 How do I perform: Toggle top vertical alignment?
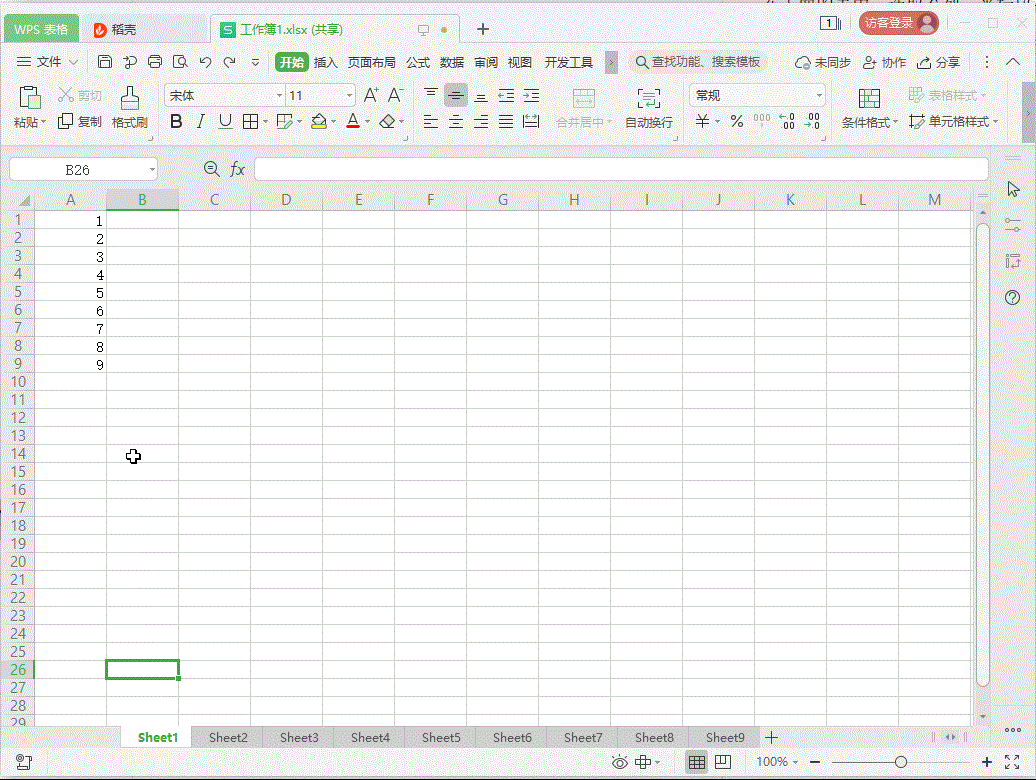pyautogui.click(x=431, y=96)
